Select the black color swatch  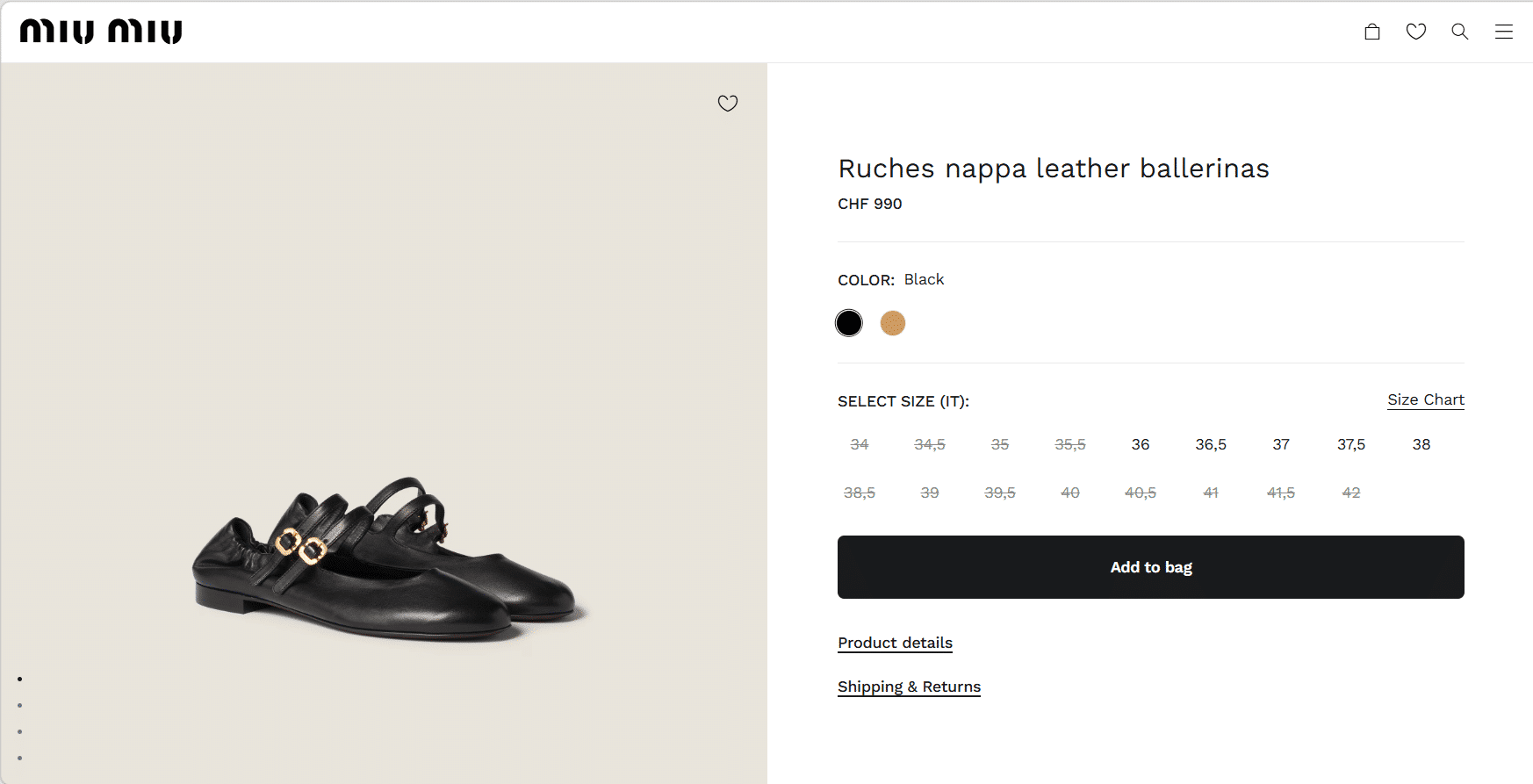(x=849, y=323)
